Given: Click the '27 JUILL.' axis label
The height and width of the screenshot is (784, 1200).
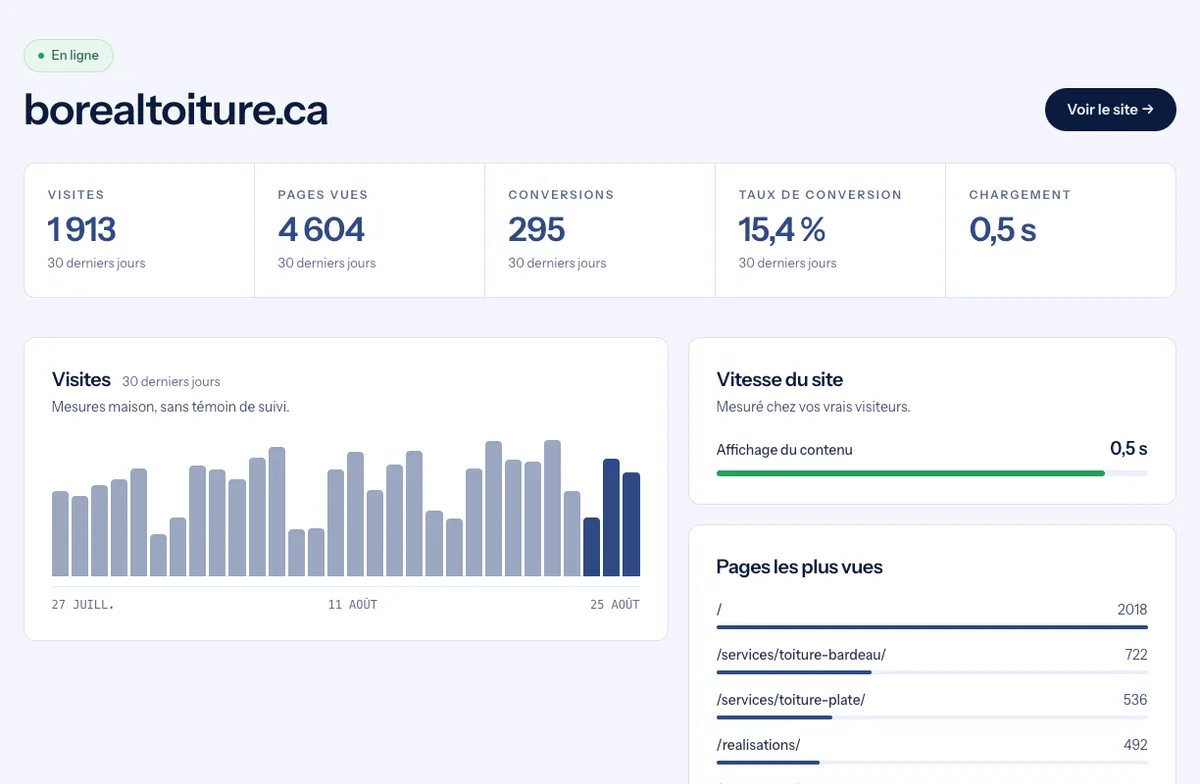Looking at the screenshot, I should click(83, 604).
